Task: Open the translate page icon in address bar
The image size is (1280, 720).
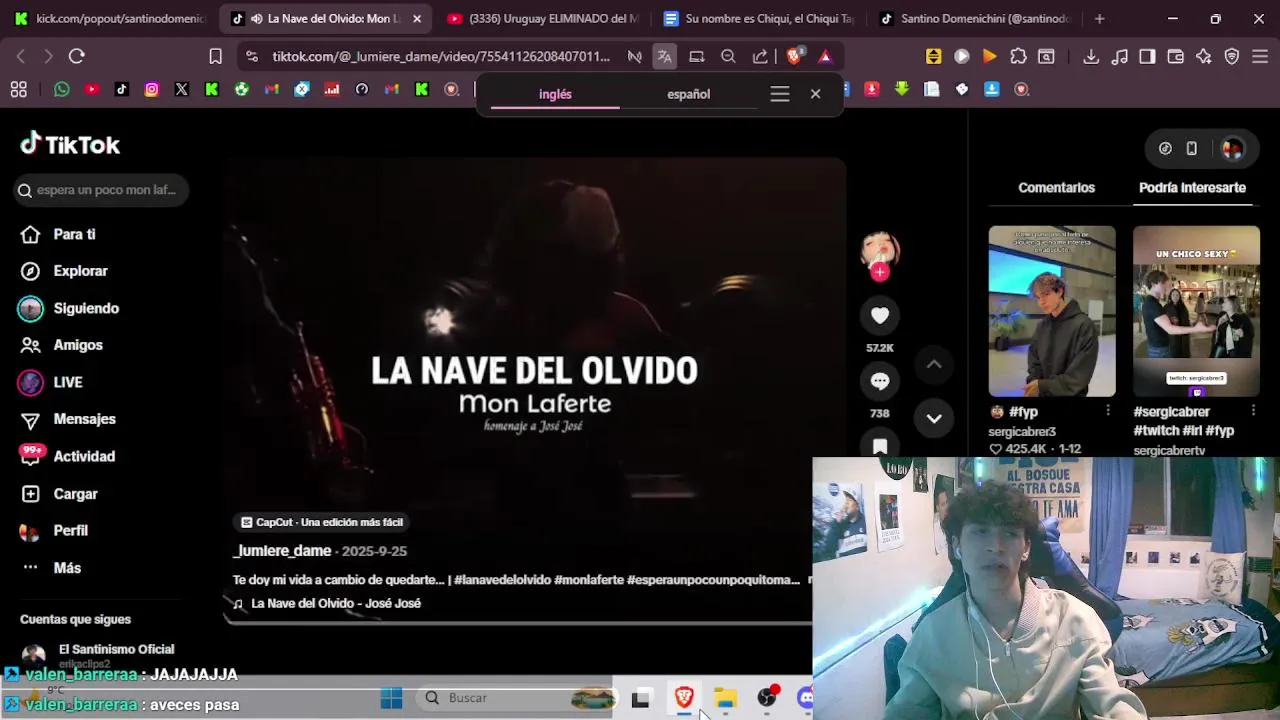Action: pos(664,56)
